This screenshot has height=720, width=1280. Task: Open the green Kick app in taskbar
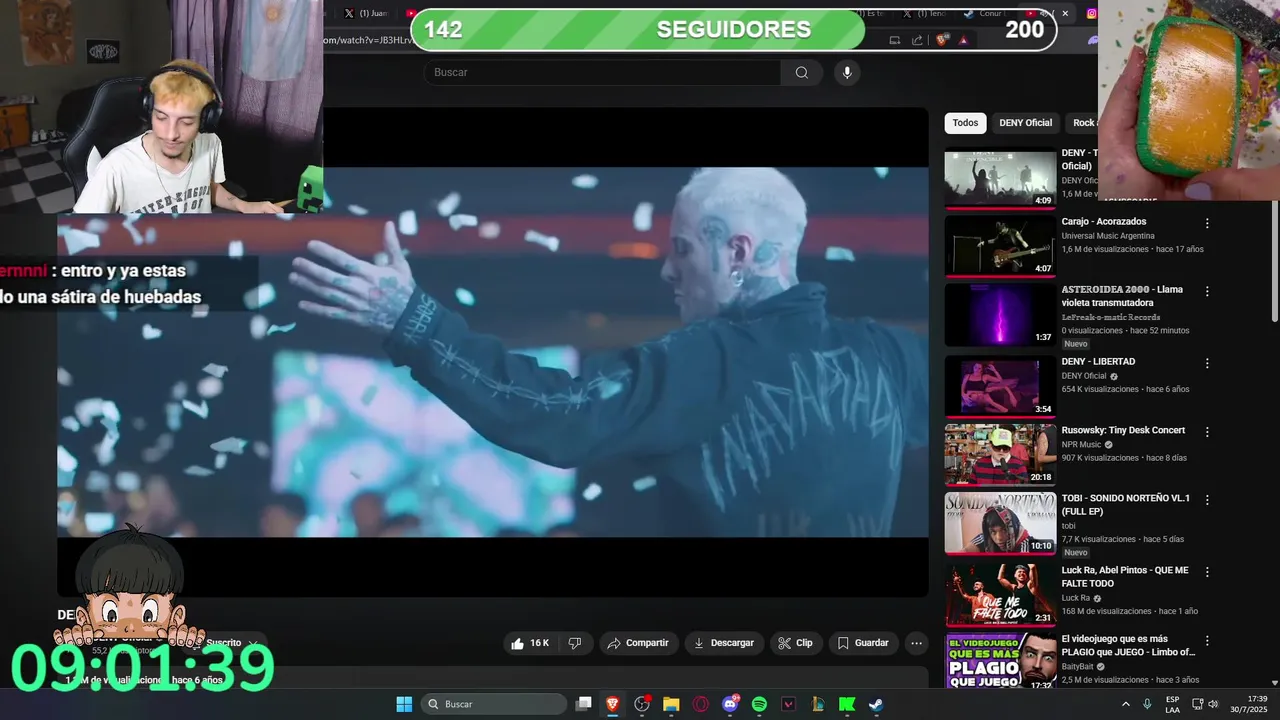tap(847, 704)
